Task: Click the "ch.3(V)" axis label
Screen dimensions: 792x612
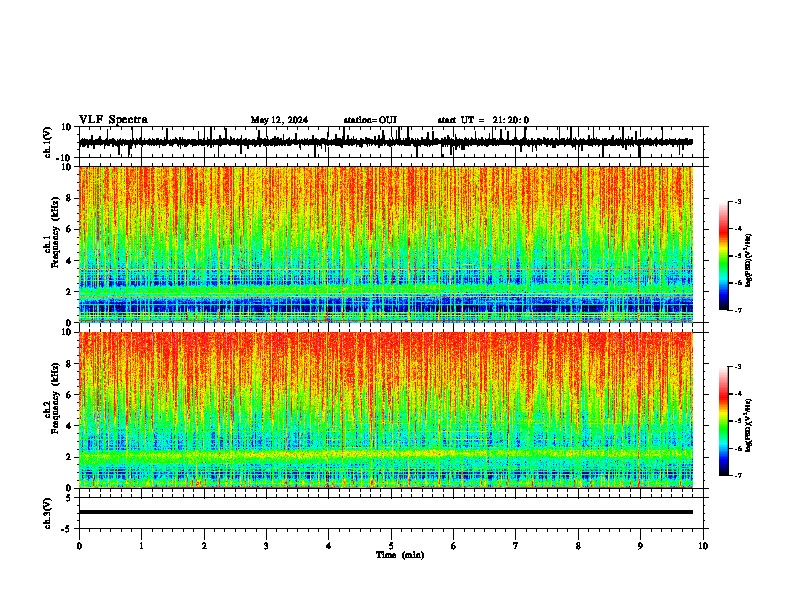Action: tap(47, 513)
